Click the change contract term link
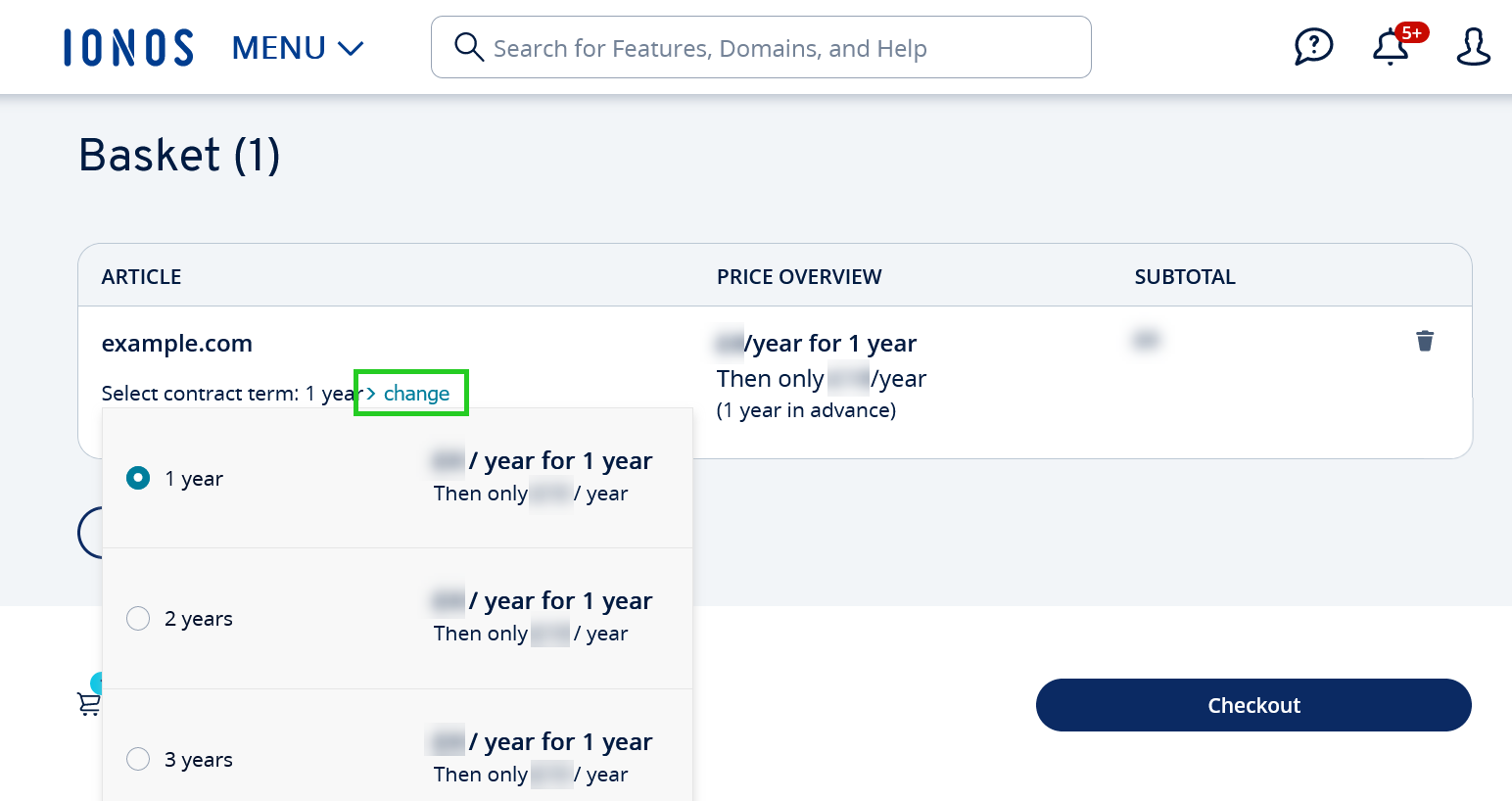1512x801 pixels. click(416, 394)
